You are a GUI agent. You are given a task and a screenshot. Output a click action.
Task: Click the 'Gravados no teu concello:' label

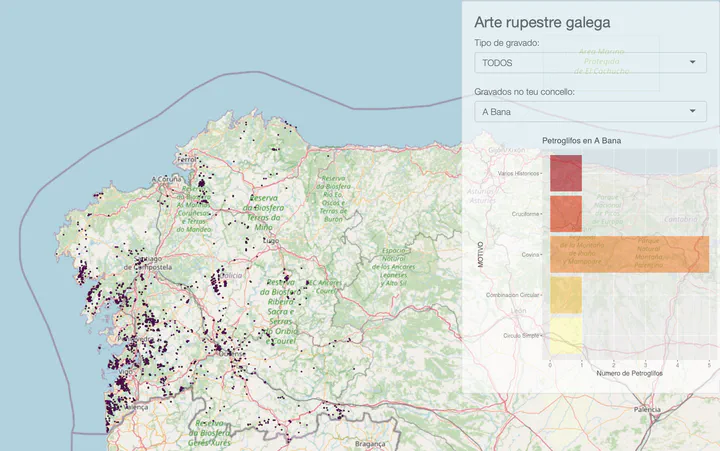(x=524, y=92)
